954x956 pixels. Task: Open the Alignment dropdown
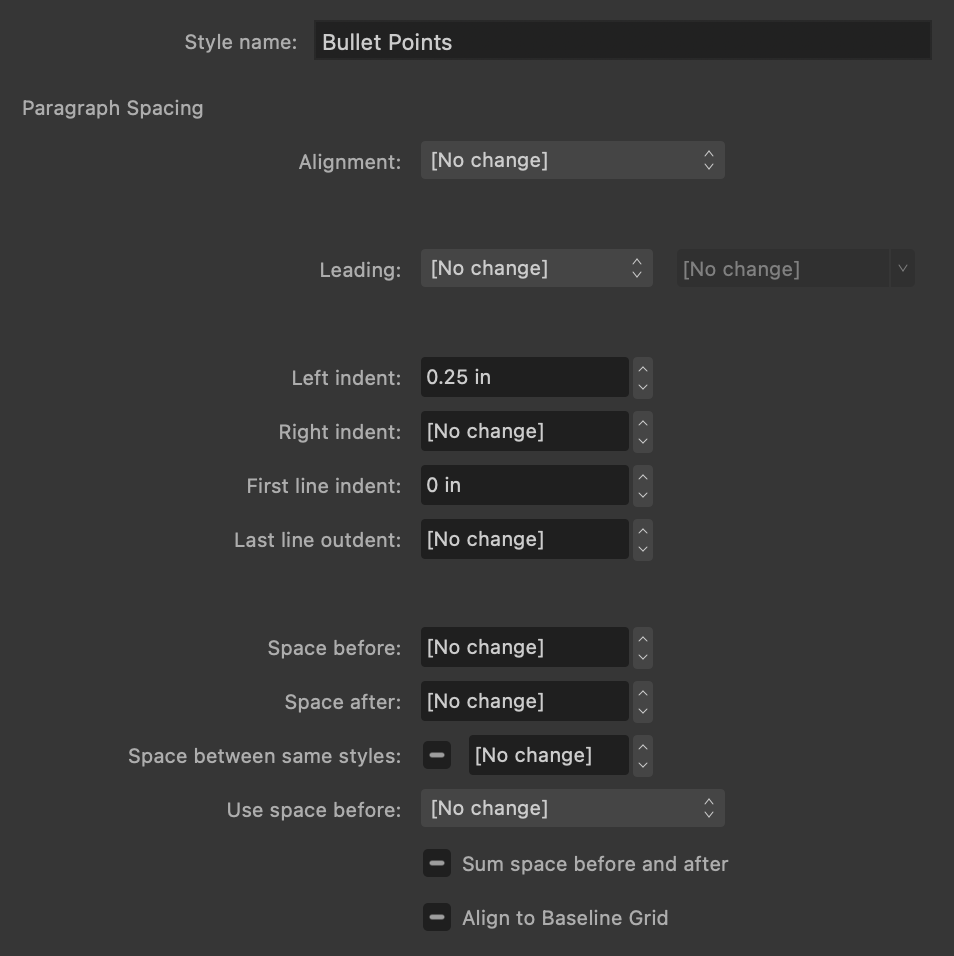coord(572,160)
